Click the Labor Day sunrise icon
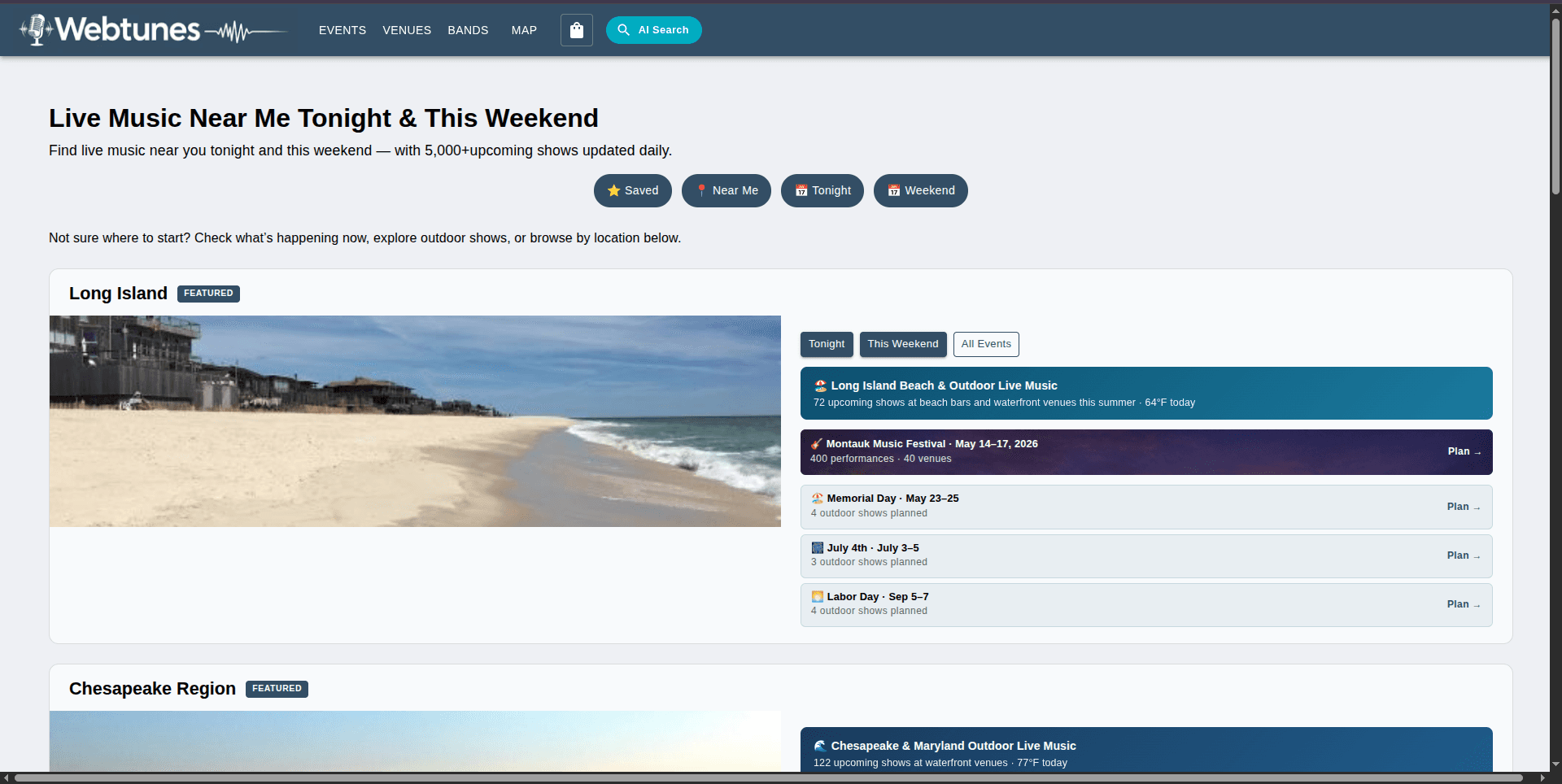Screen dimensions: 1562x784 point(818,597)
